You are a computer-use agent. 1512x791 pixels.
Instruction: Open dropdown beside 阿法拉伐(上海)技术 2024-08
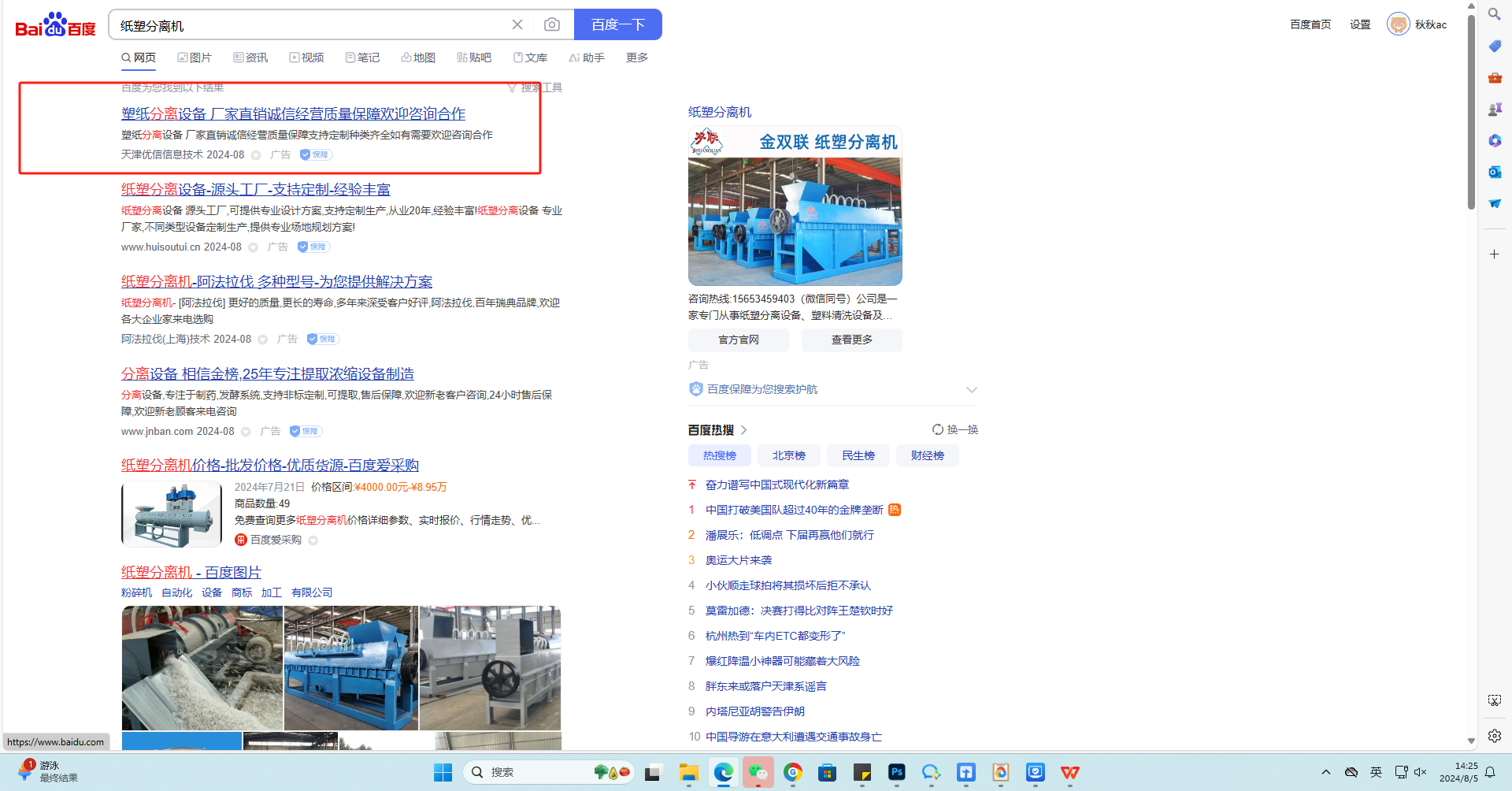(x=263, y=340)
